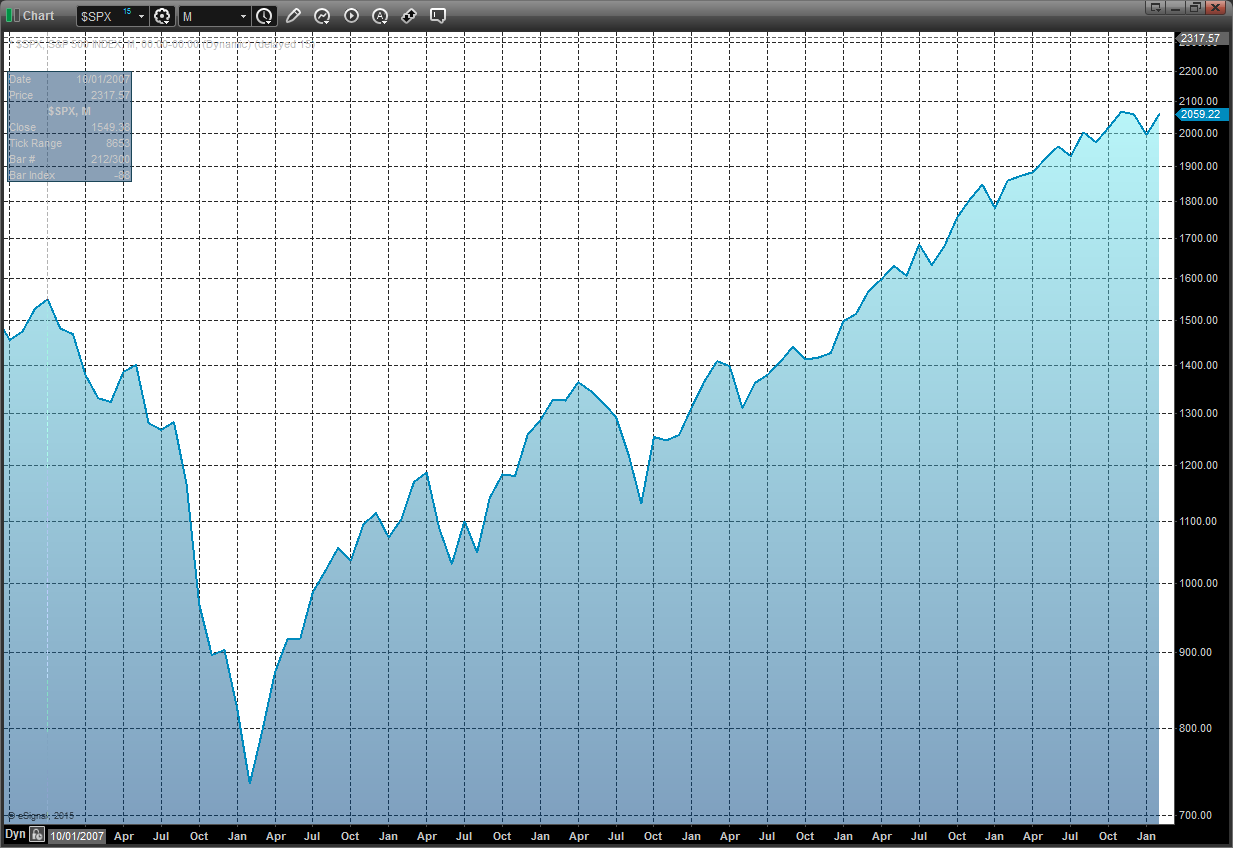This screenshot has height=848, width=1233.
Task: Open the window options menu button
Action: tap(1156, 8)
